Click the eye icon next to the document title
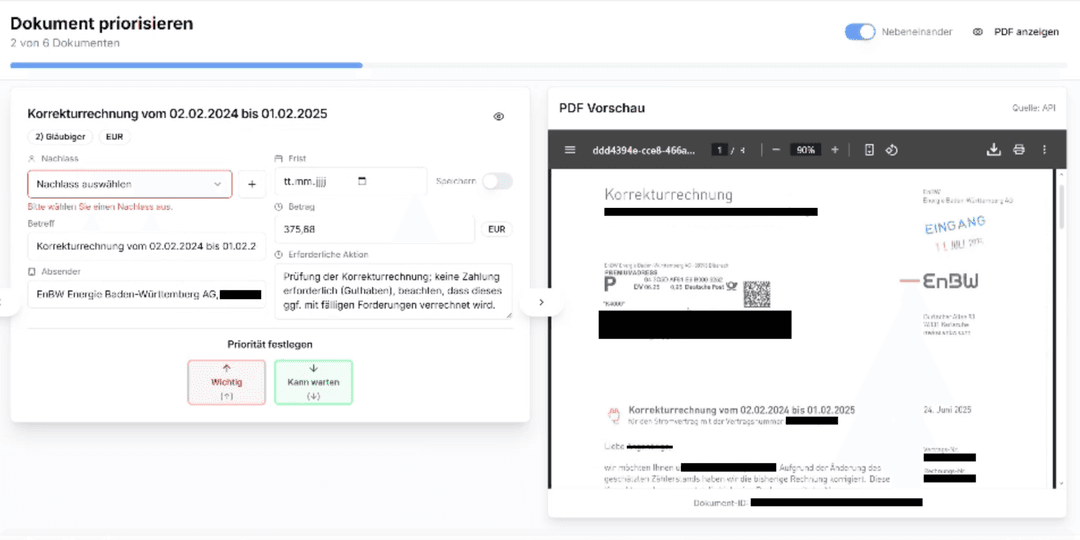This screenshot has width=1080, height=540. pos(499,117)
